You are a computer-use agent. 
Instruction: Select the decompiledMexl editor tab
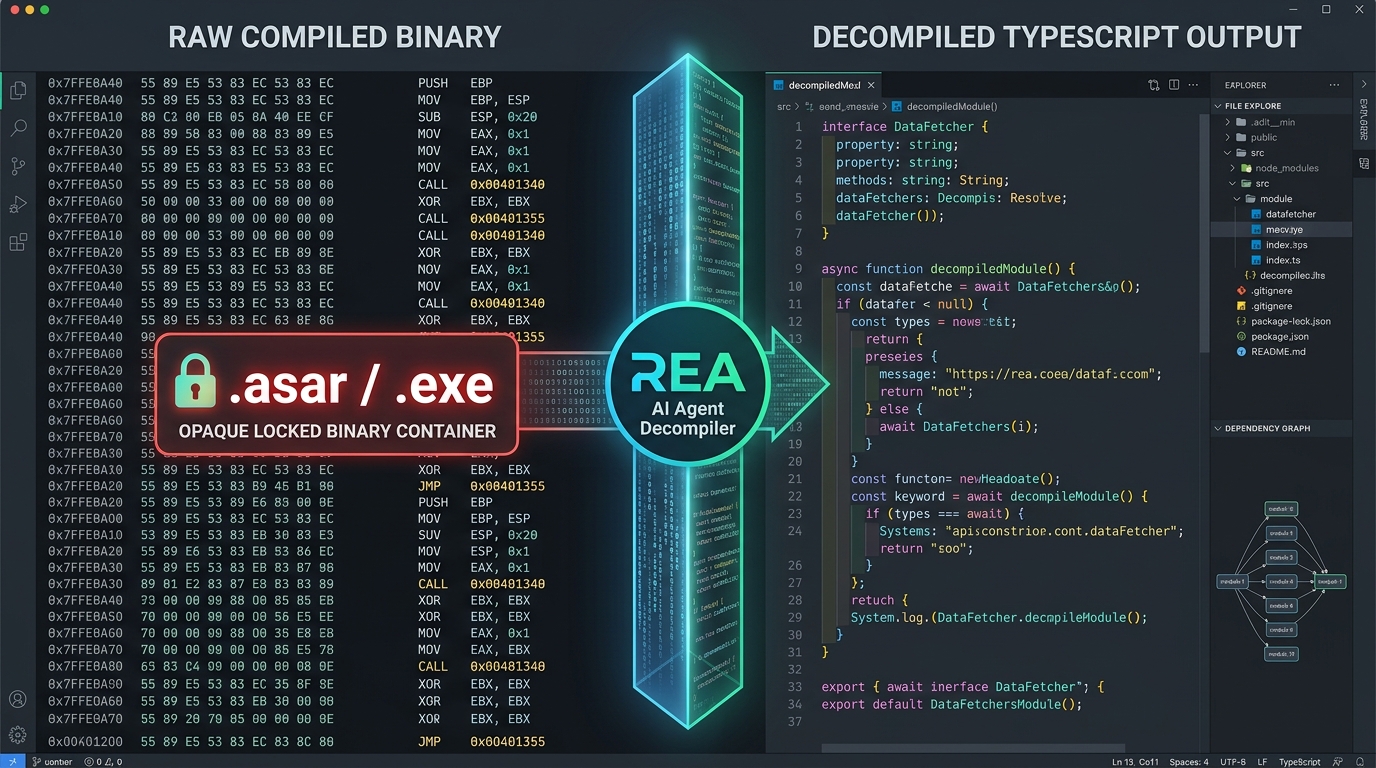[823, 85]
